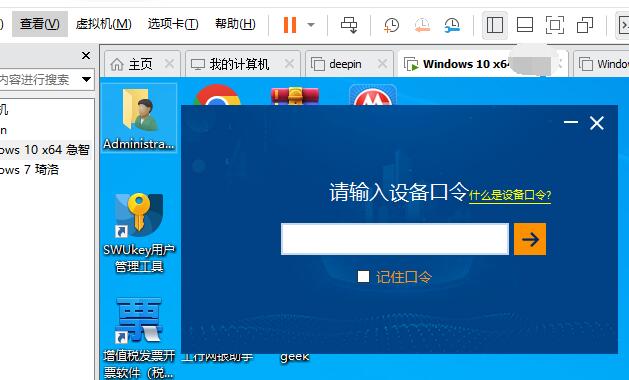Toggle the thumbnail bar view icon
Viewport: 629px width, 380px height.
[525, 25]
